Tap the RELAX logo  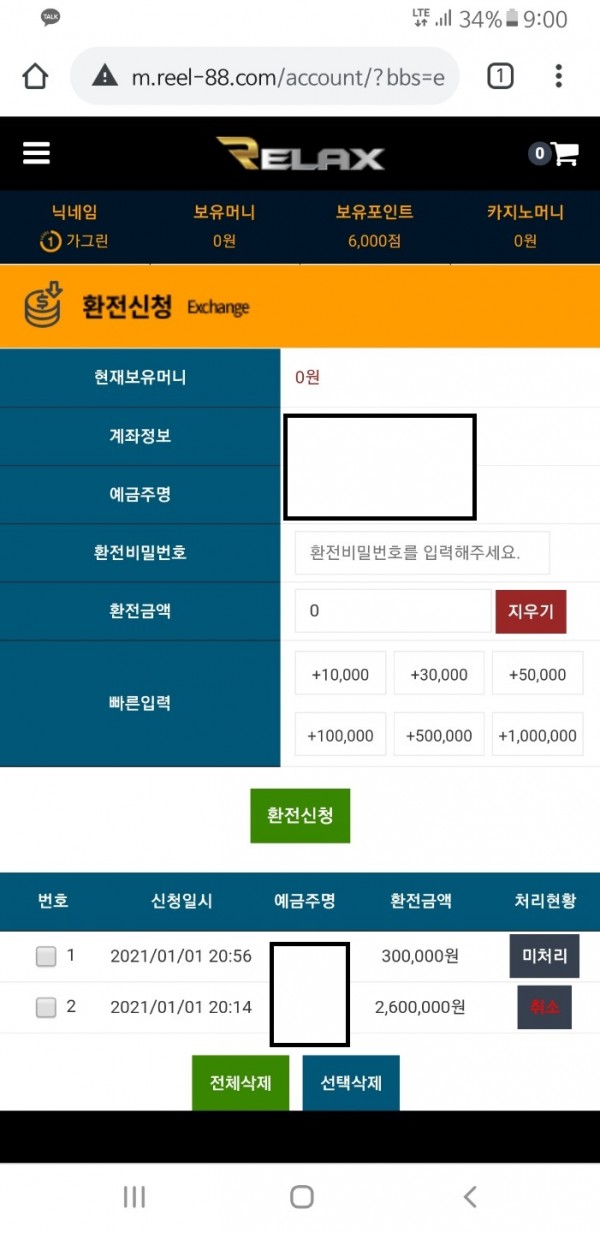pyautogui.click(x=300, y=154)
